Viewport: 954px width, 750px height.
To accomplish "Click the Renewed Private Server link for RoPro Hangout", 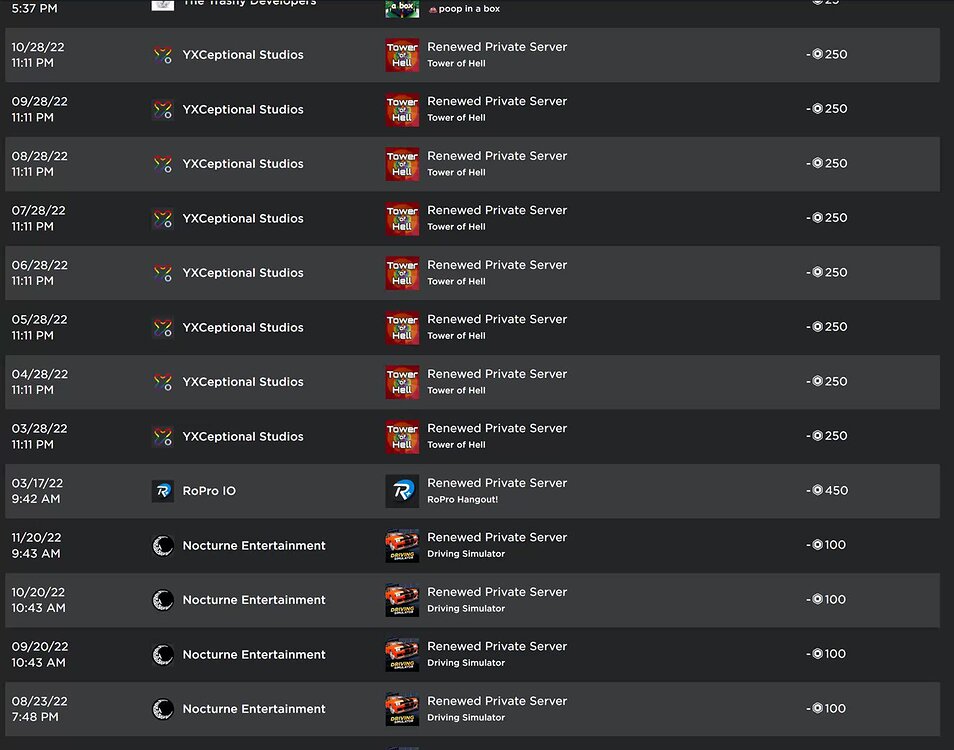I will coord(497,482).
